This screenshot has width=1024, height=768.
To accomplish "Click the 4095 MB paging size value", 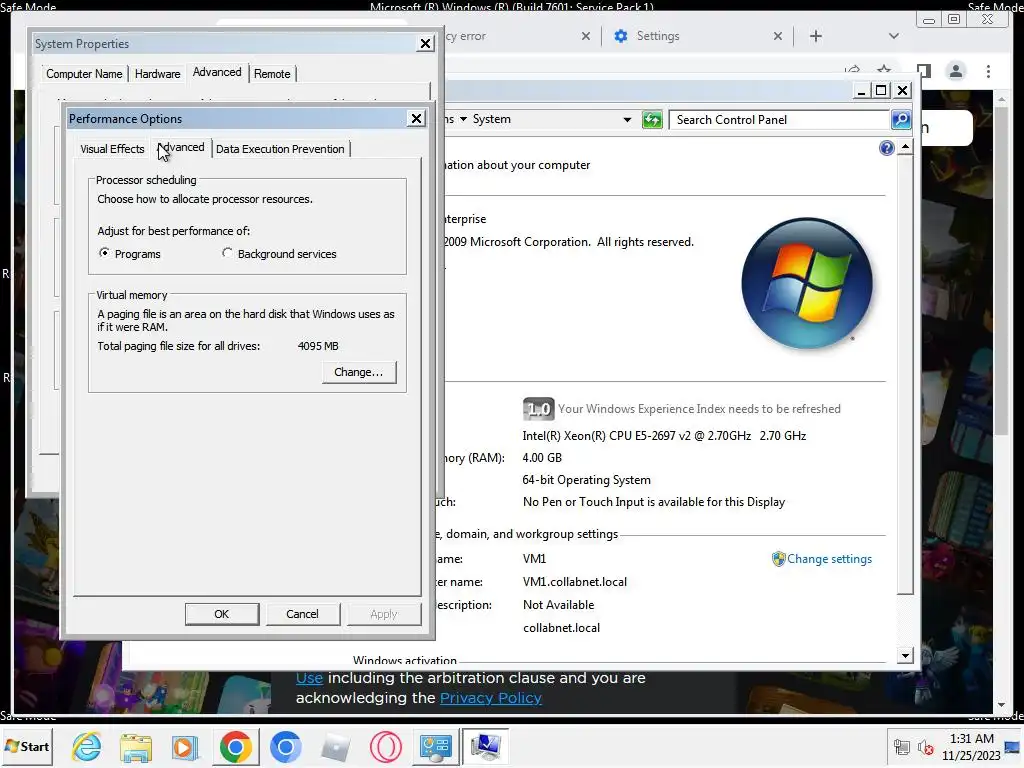I will (318, 346).
